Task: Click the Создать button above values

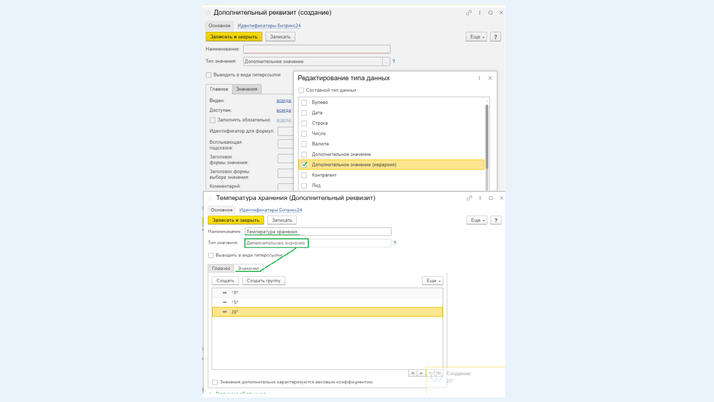Action: click(225, 281)
